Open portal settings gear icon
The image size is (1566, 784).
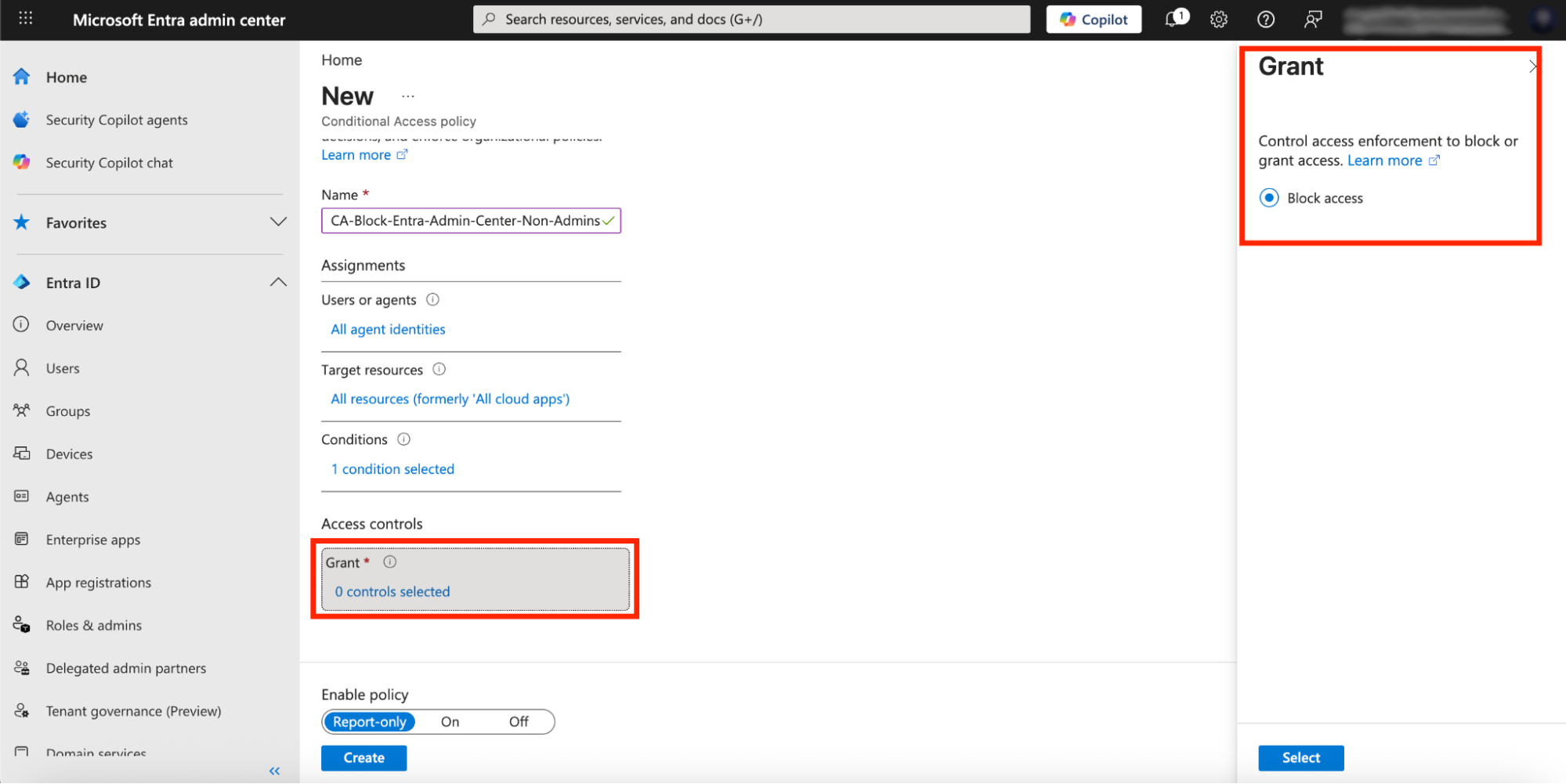(x=1218, y=20)
